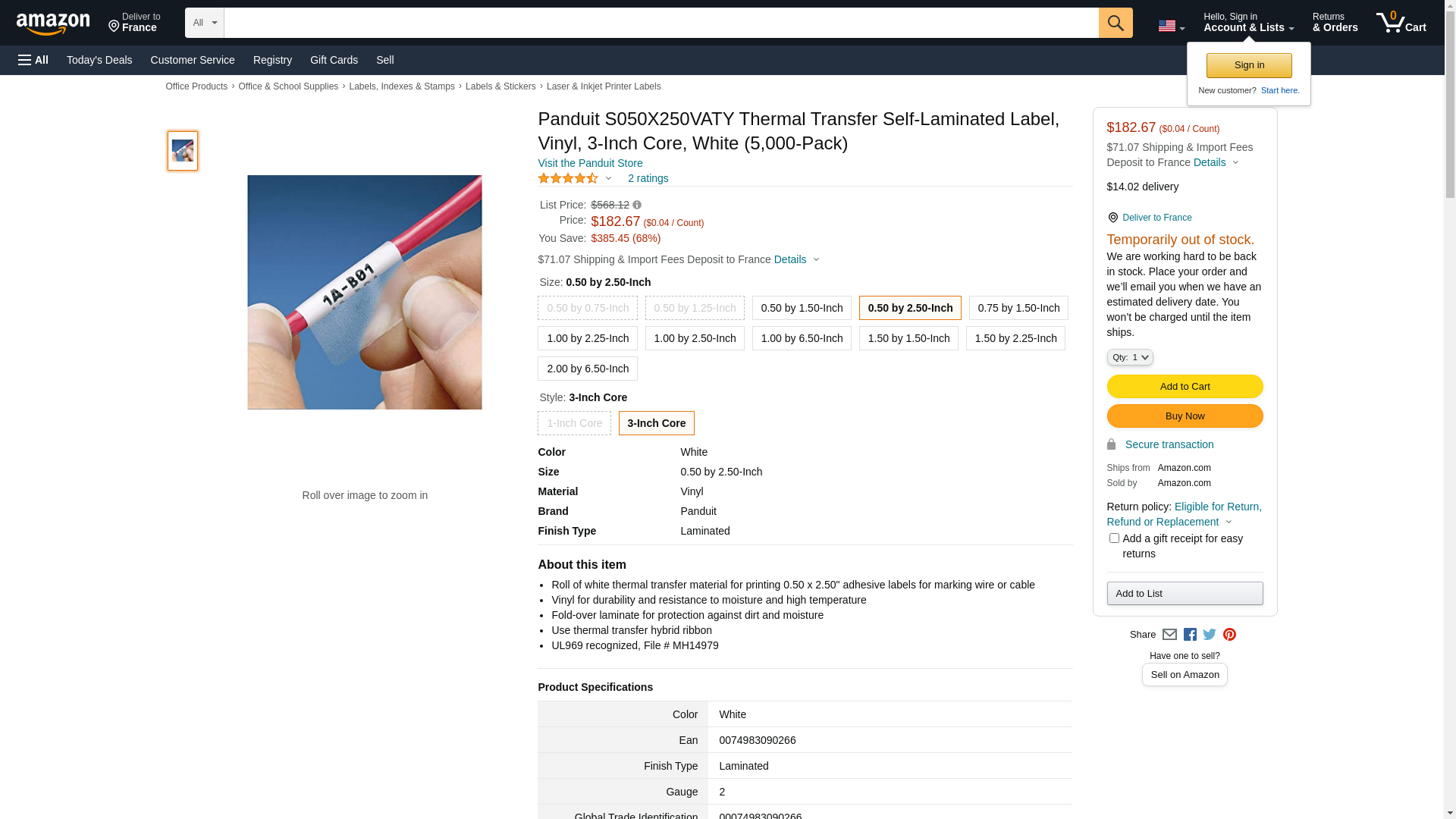The width and height of the screenshot is (1456, 819).
Task: Open the shopping cart icon
Action: [x=1401, y=23]
